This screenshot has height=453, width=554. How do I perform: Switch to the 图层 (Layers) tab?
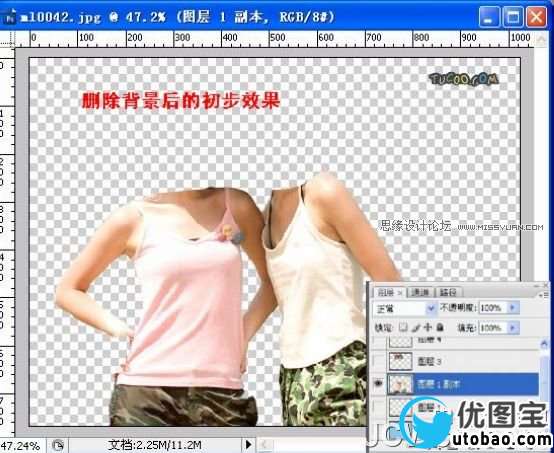388,292
